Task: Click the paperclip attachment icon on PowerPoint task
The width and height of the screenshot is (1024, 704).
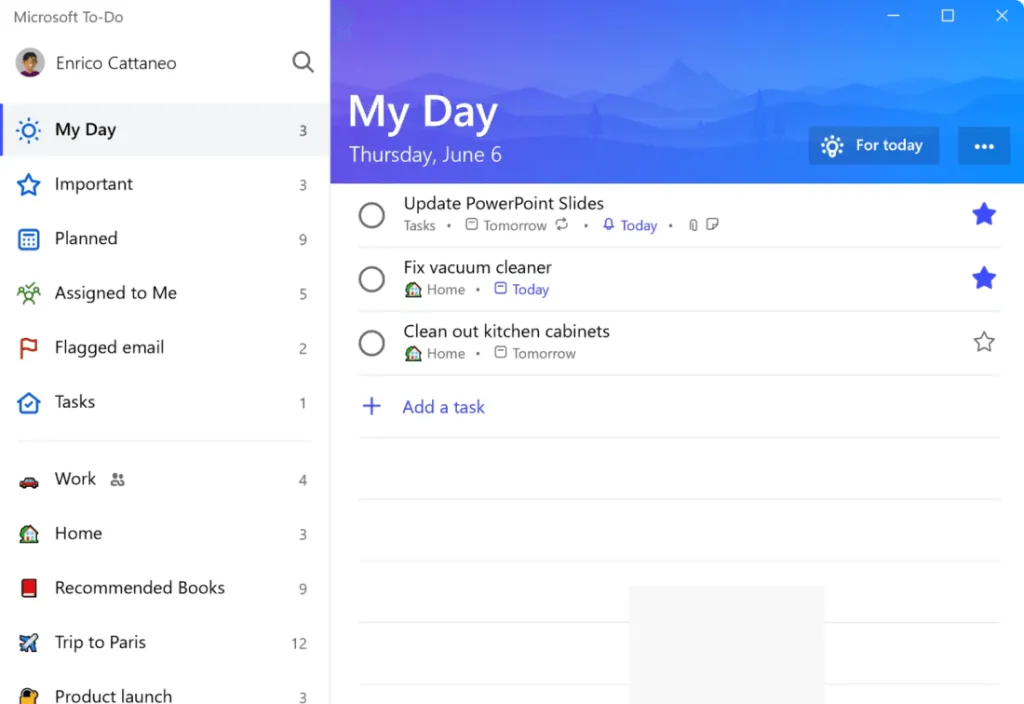Action: [692, 224]
